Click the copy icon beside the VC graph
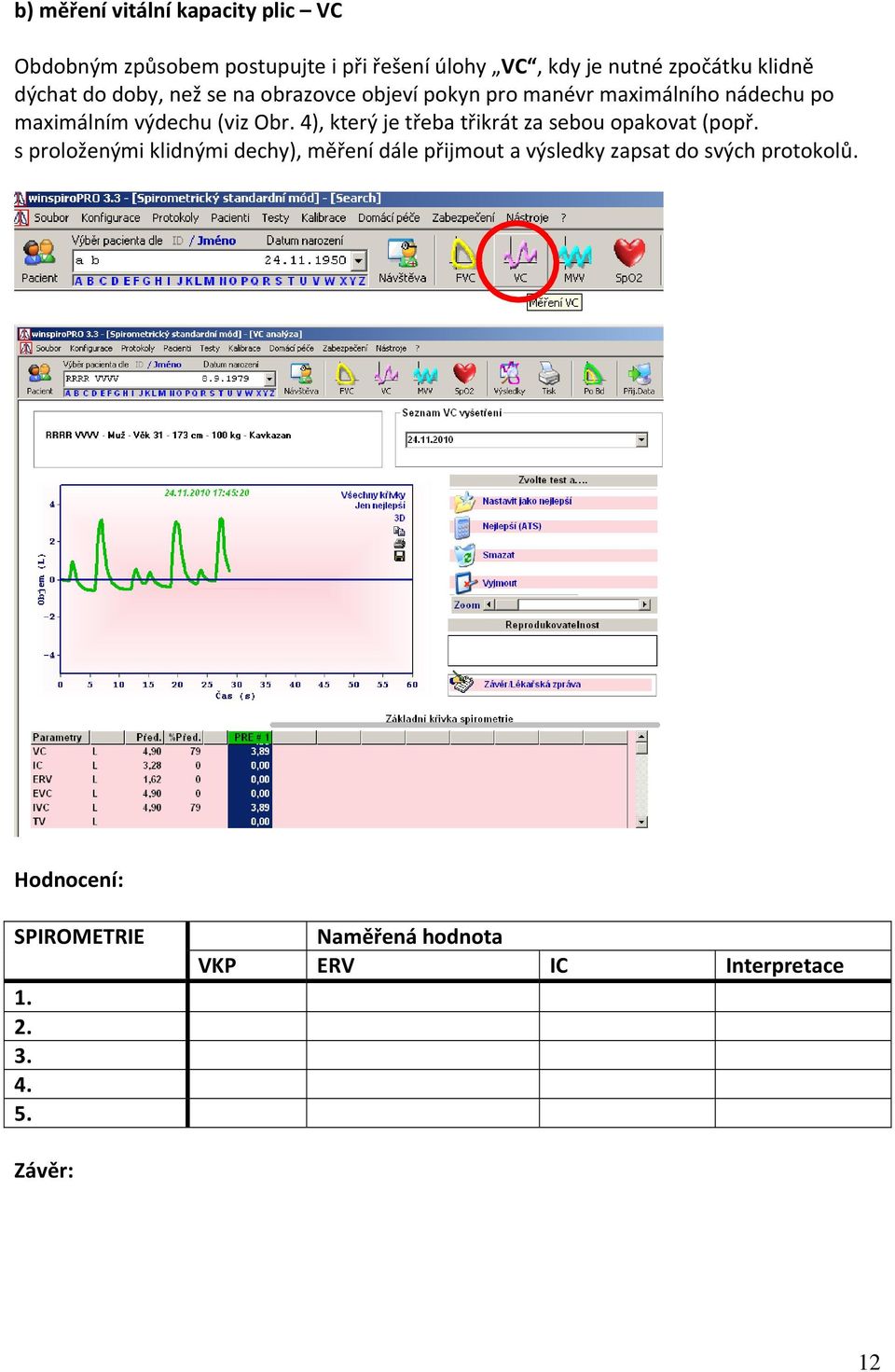The image size is (895, 1372). click(399, 531)
